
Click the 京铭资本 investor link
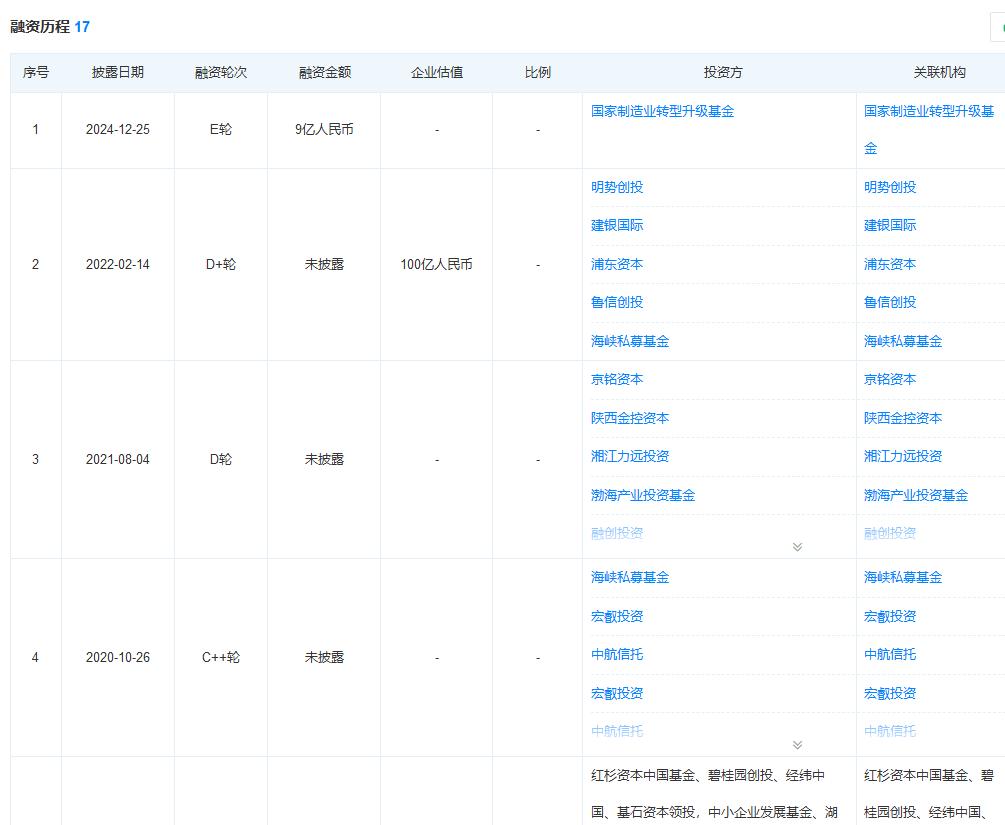(x=616, y=379)
